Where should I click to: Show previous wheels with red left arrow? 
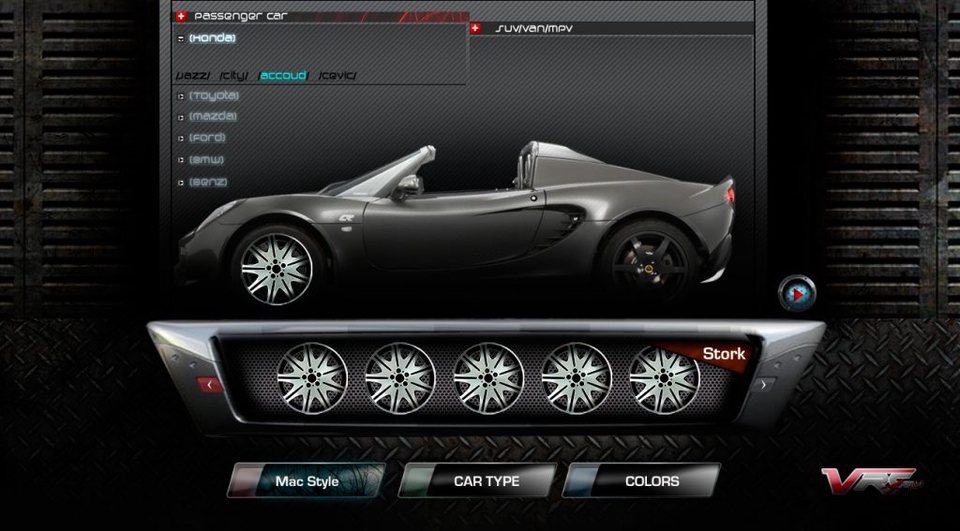[209, 385]
